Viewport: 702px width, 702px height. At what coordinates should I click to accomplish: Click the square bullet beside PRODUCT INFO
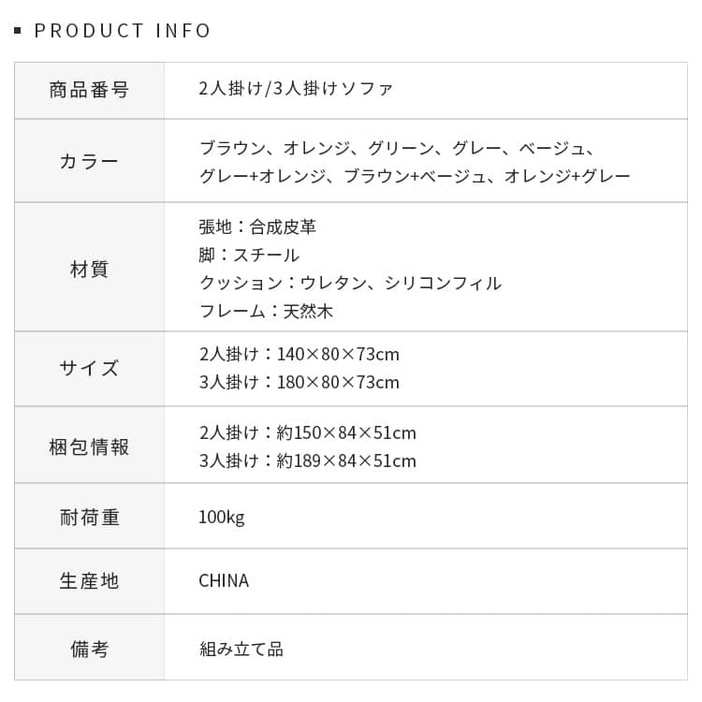coord(18,31)
